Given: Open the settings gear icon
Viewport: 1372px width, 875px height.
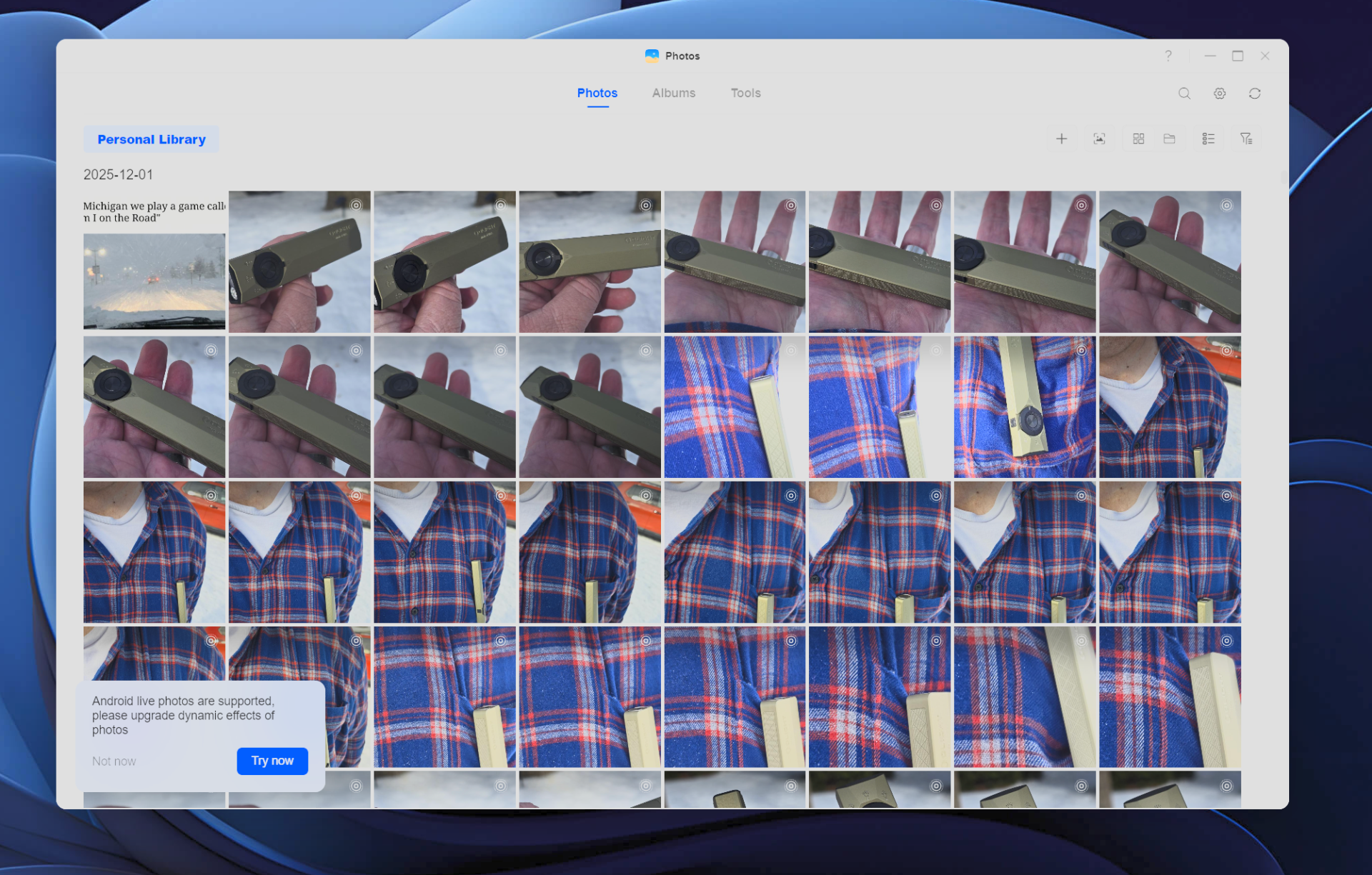Looking at the screenshot, I should [1220, 94].
